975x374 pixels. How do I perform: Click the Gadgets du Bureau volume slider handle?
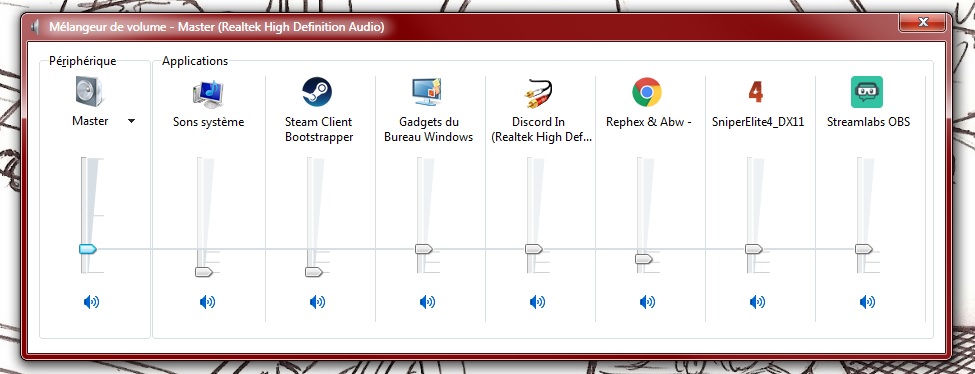(x=424, y=249)
